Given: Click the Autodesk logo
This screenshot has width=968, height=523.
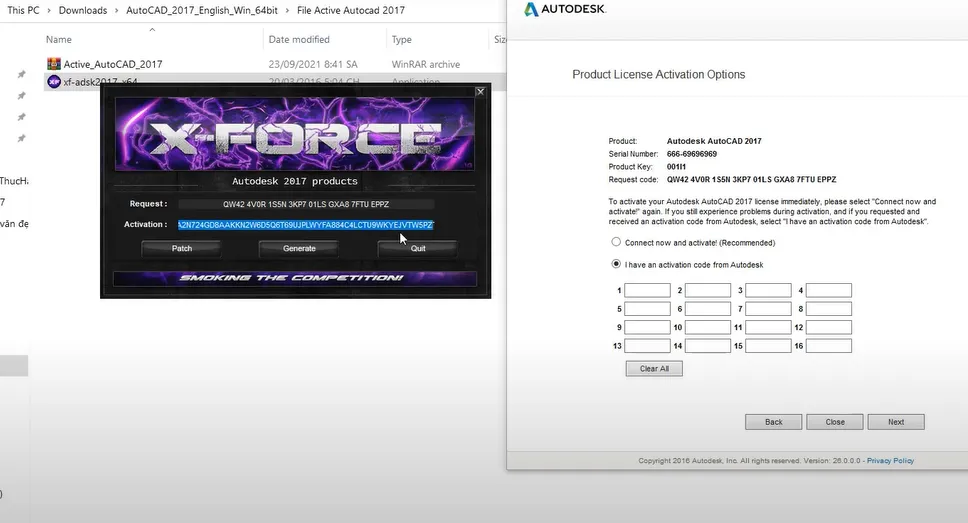Looking at the screenshot, I should 565,9.
